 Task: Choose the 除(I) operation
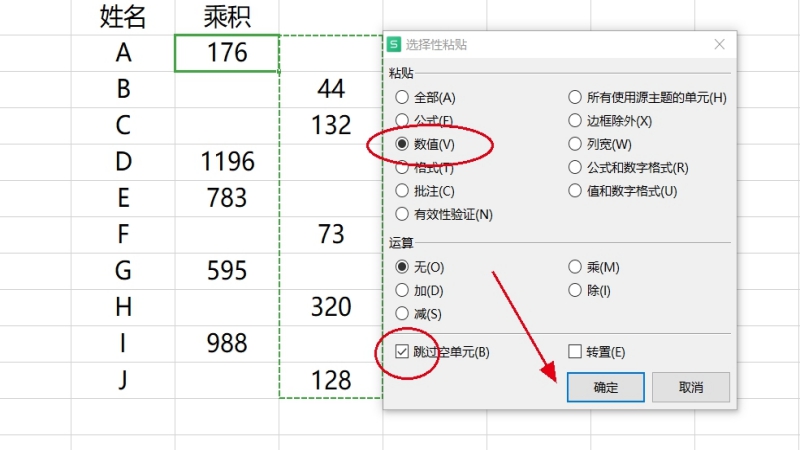click(575, 291)
